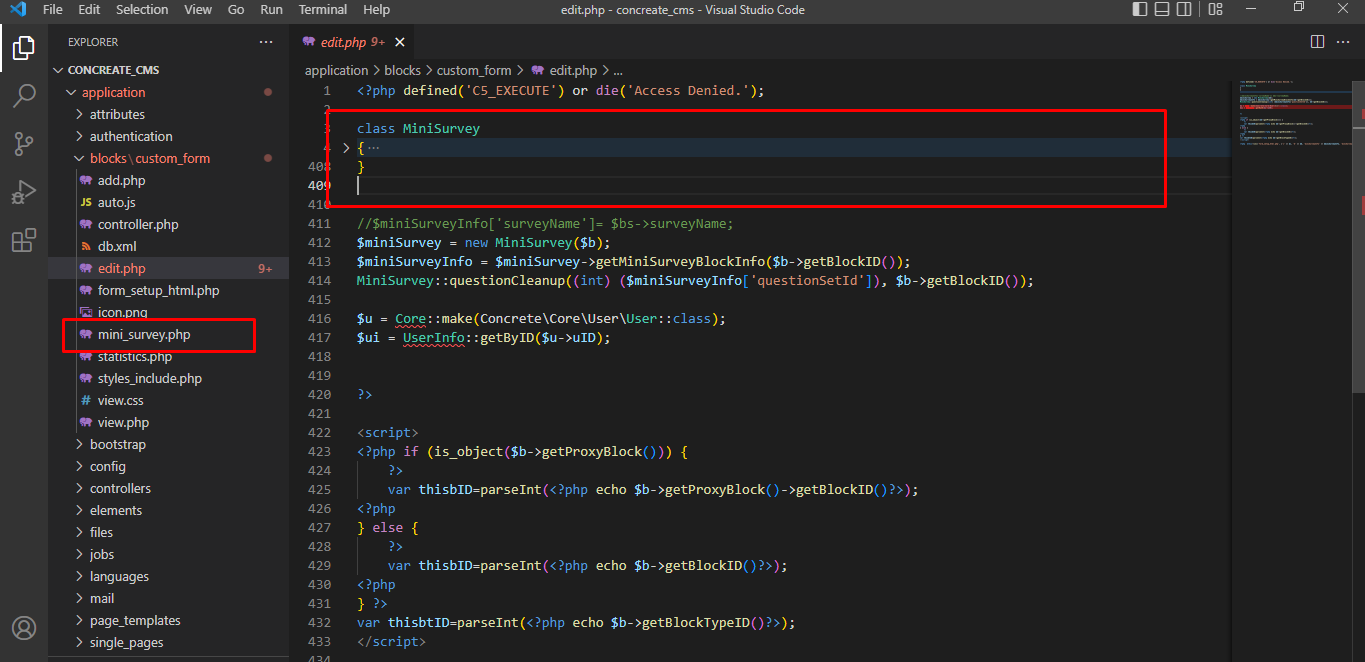Click the code minimap preview
The height and width of the screenshot is (662, 1365).
1294,112
